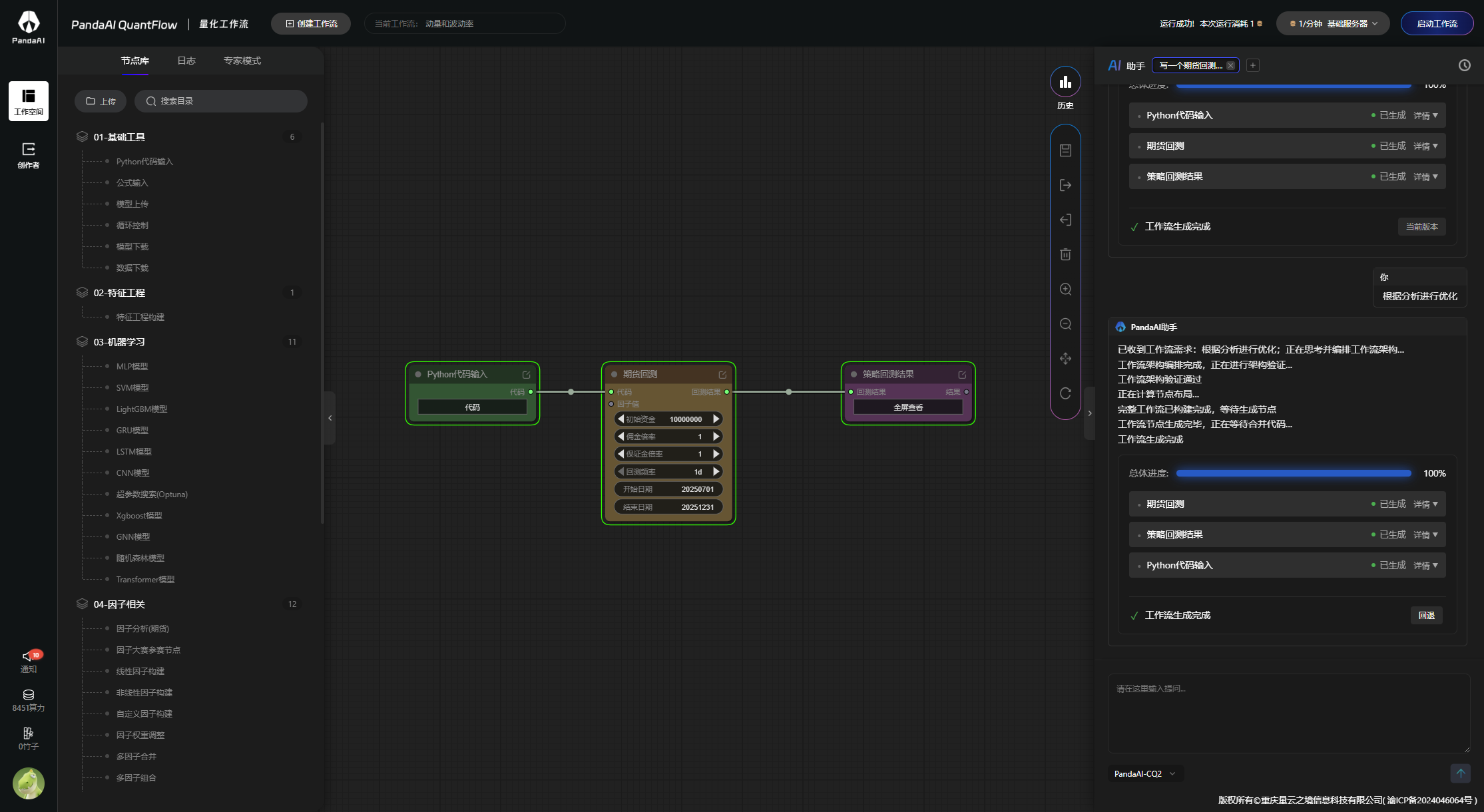Decrease 保证金倍率 with left arrow
Screen dimensions: 1484x812
[x=621, y=454]
